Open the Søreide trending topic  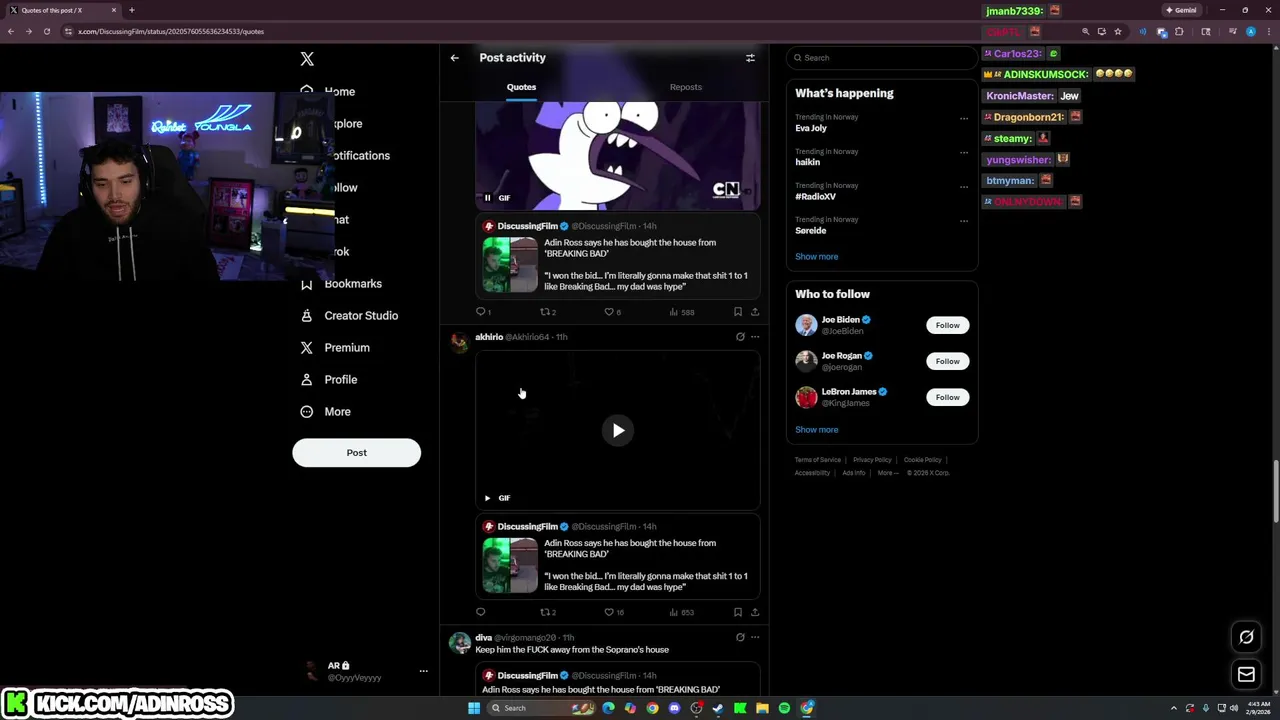811,230
